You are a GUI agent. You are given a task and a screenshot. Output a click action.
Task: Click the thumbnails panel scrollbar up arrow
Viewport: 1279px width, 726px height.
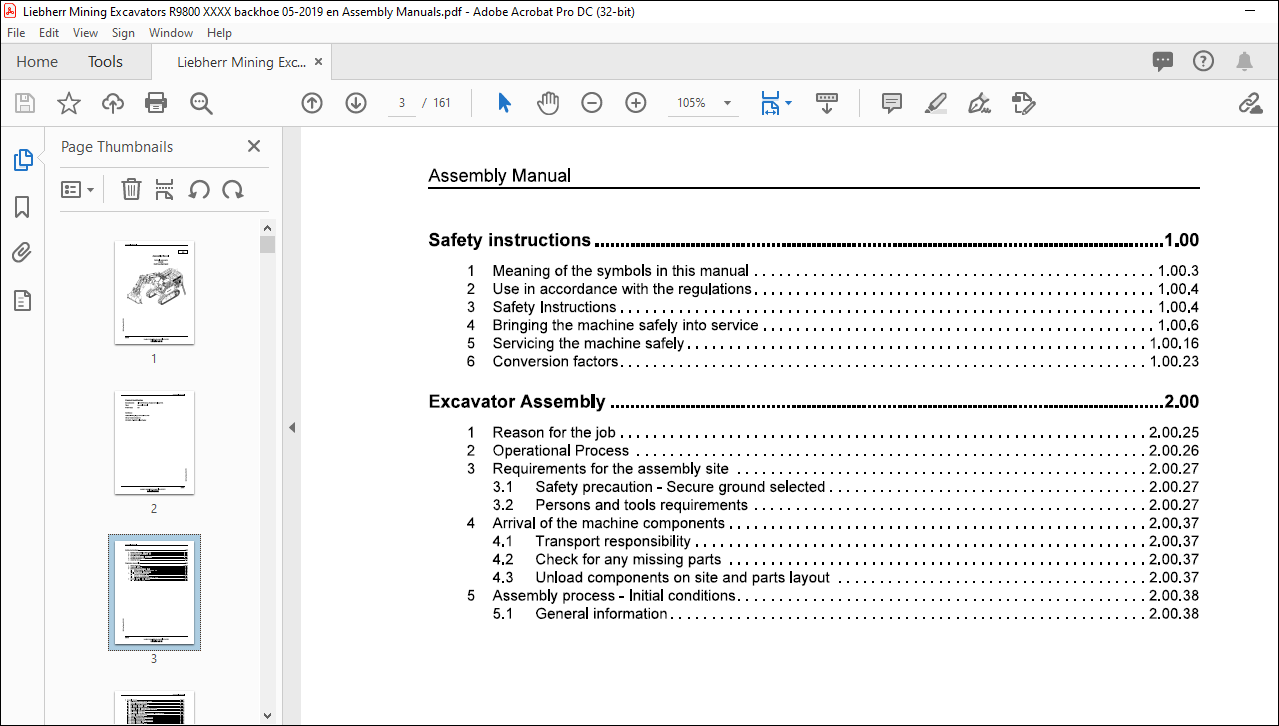[x=267, y=228]
